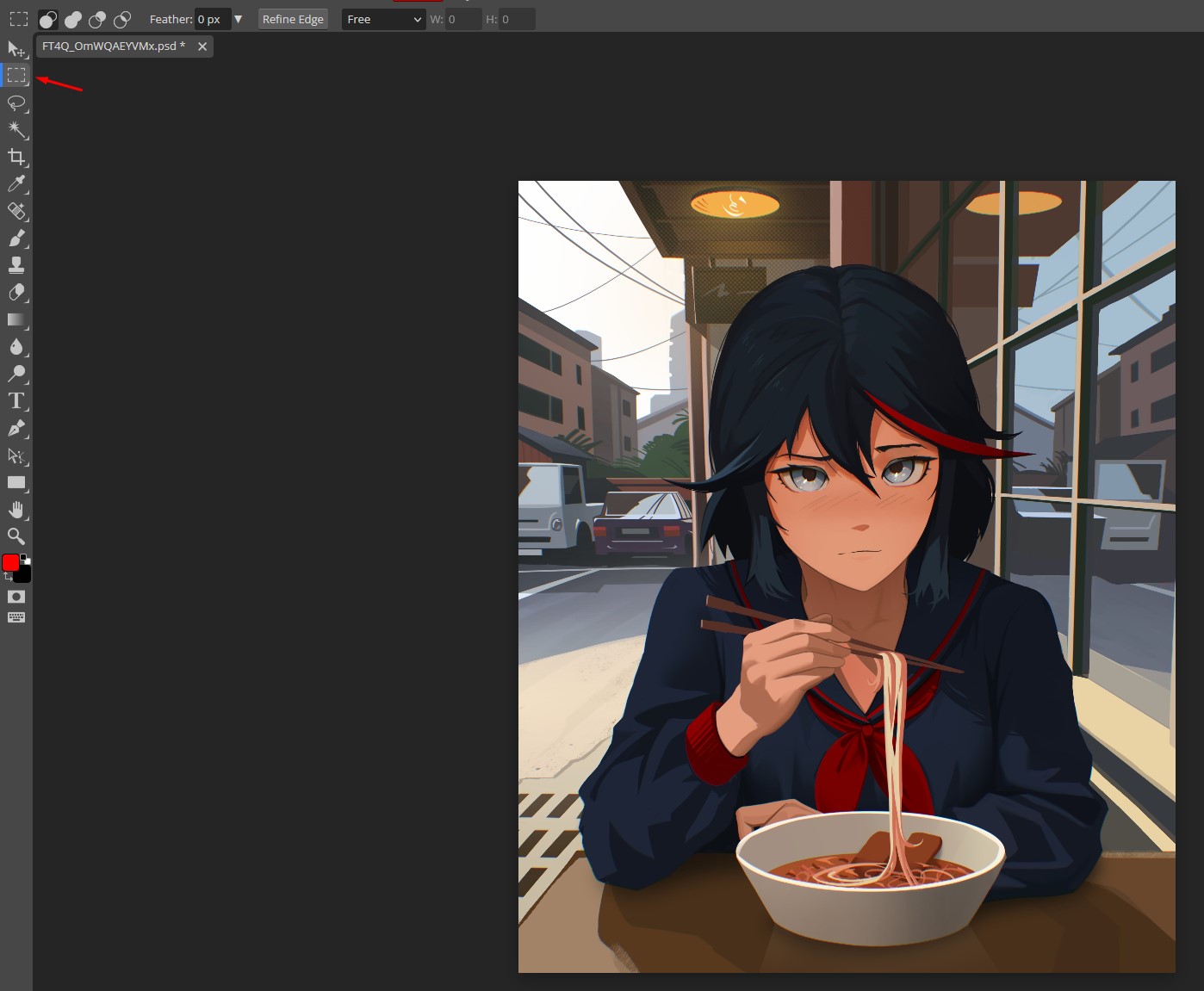
Task: Select the Crop tool
Action: click(x=16, y=157)
